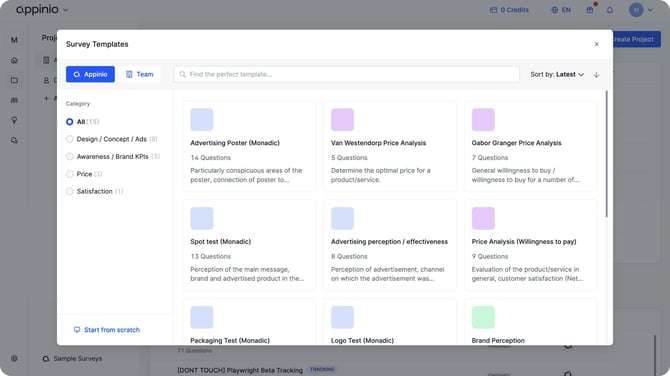
Task: Click Create Project button behind dialog
Action: (637, 39)
